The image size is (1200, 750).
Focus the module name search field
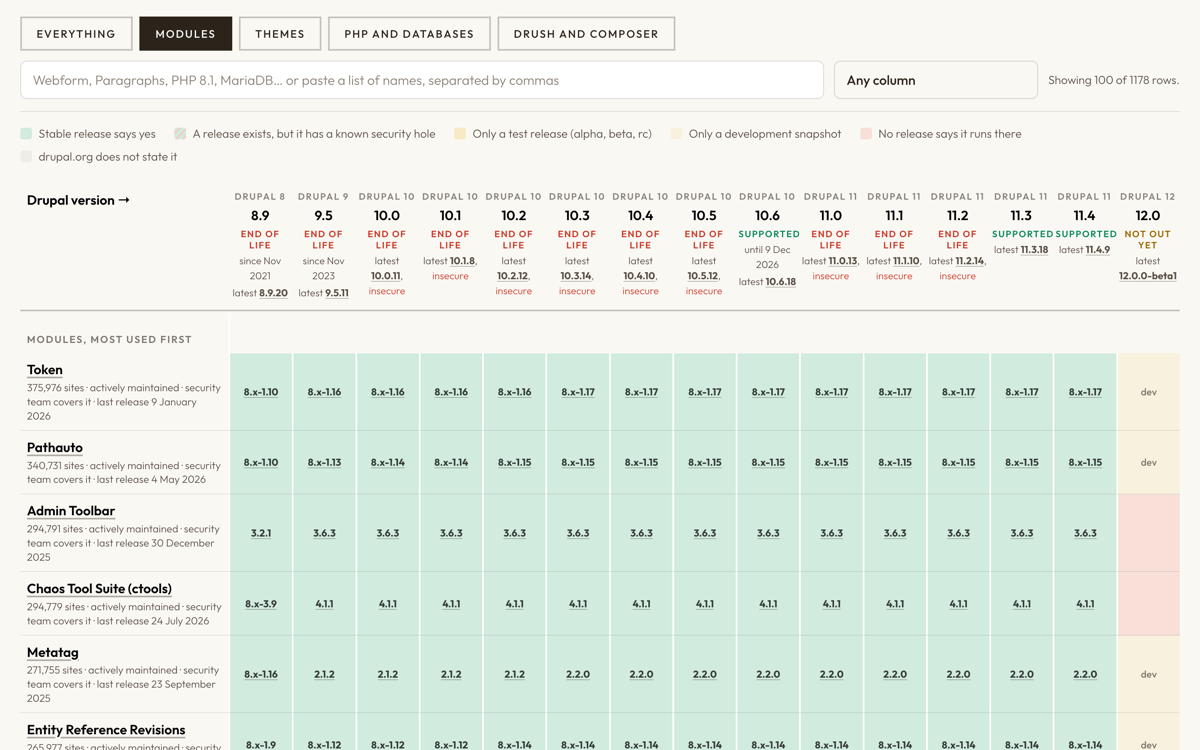click(422, 80)
